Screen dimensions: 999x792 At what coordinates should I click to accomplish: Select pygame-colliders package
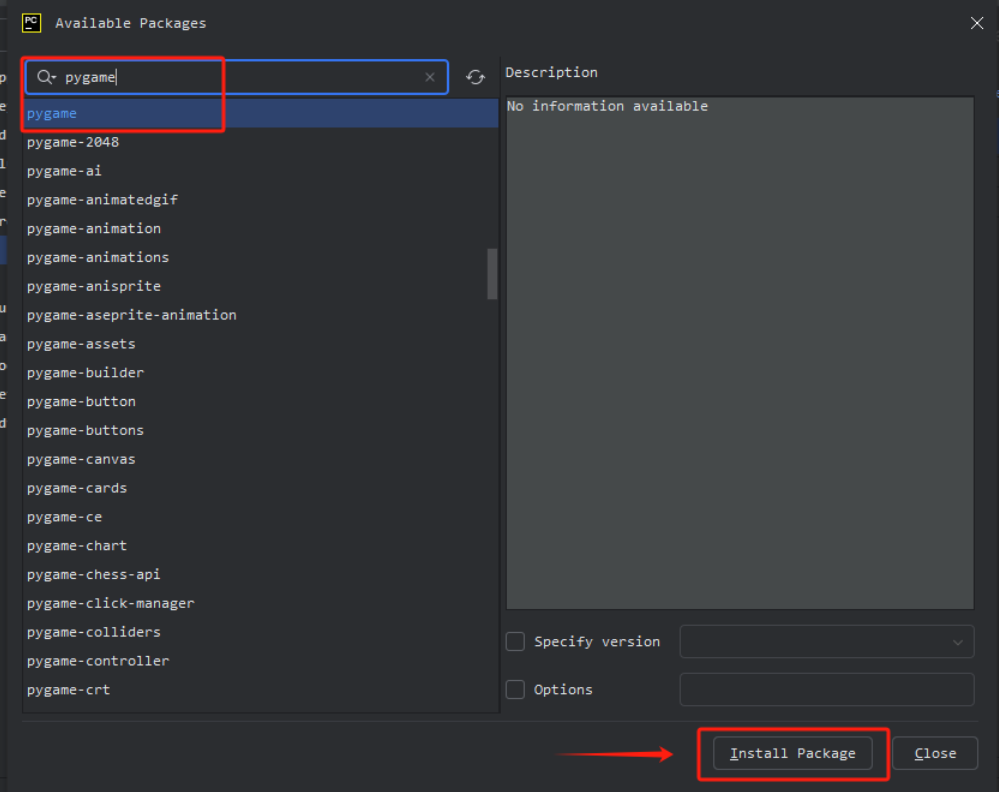point(261,632)
